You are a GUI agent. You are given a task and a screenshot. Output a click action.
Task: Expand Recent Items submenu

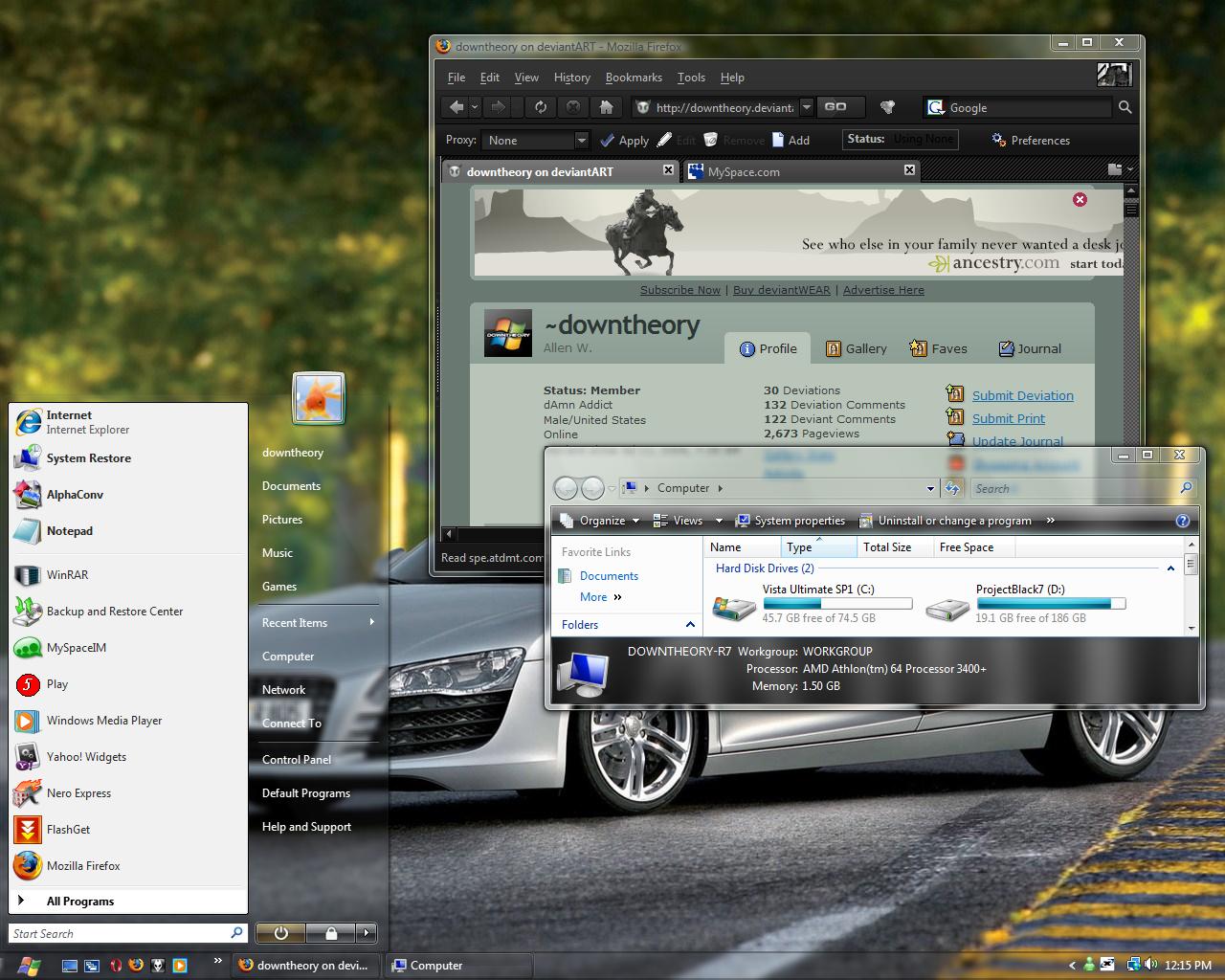point(319,623)
